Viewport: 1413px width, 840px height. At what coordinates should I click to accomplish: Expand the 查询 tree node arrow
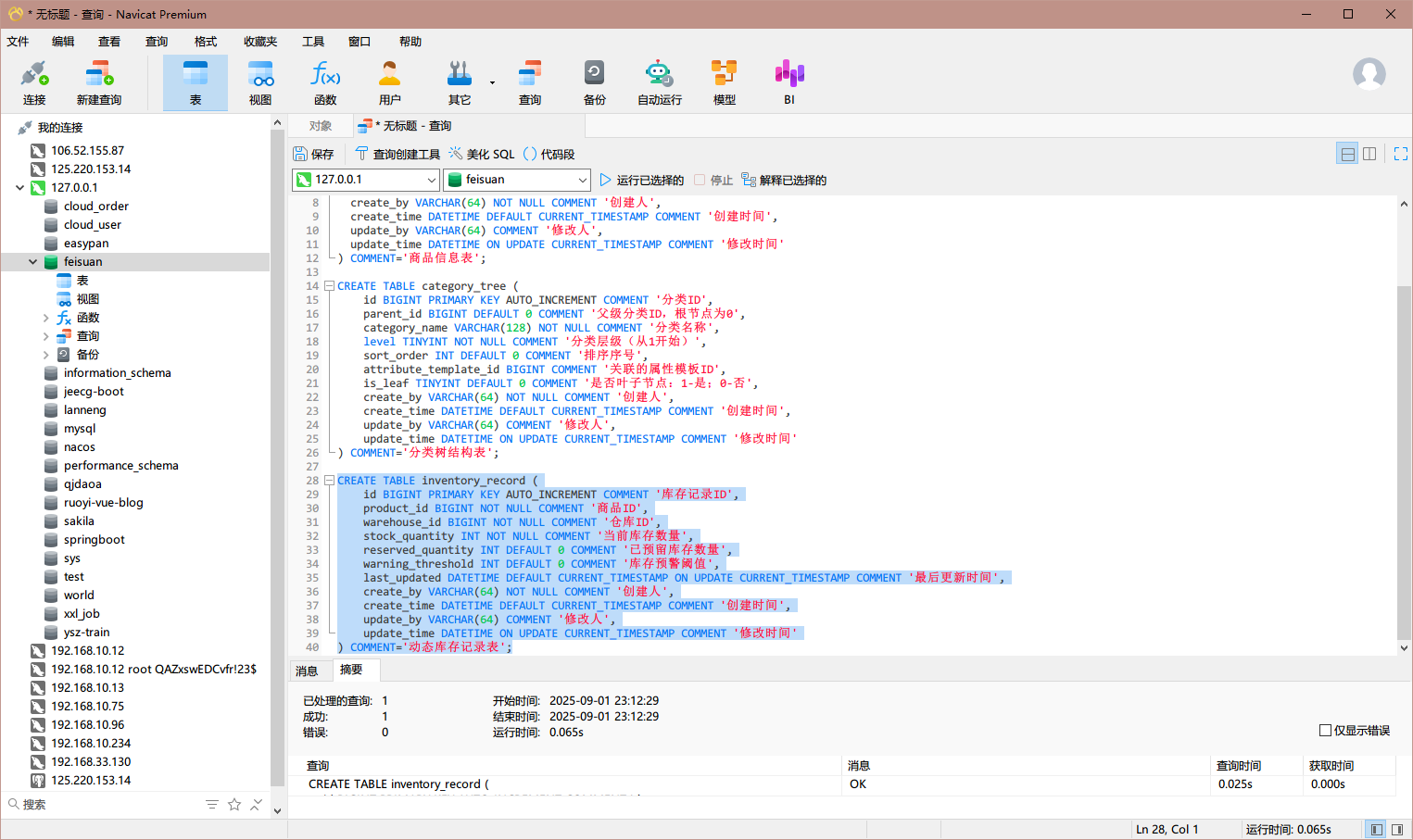click(46, 336)
